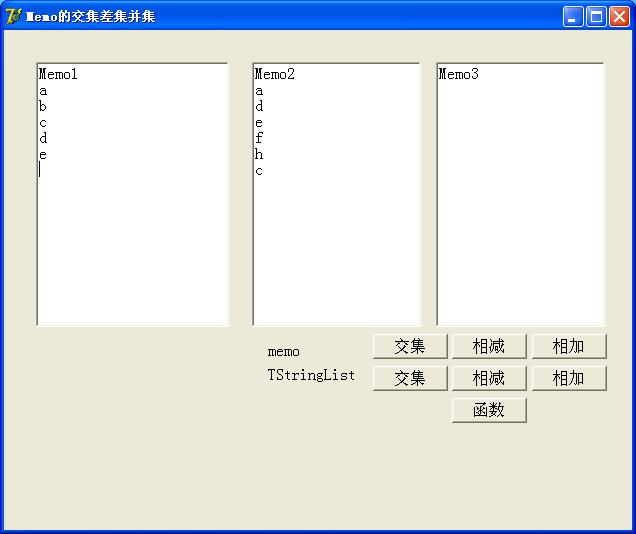Click the 'Memo2' first line text
The height and width of the screenshot is (534, 636).
(x=275, y=74)
